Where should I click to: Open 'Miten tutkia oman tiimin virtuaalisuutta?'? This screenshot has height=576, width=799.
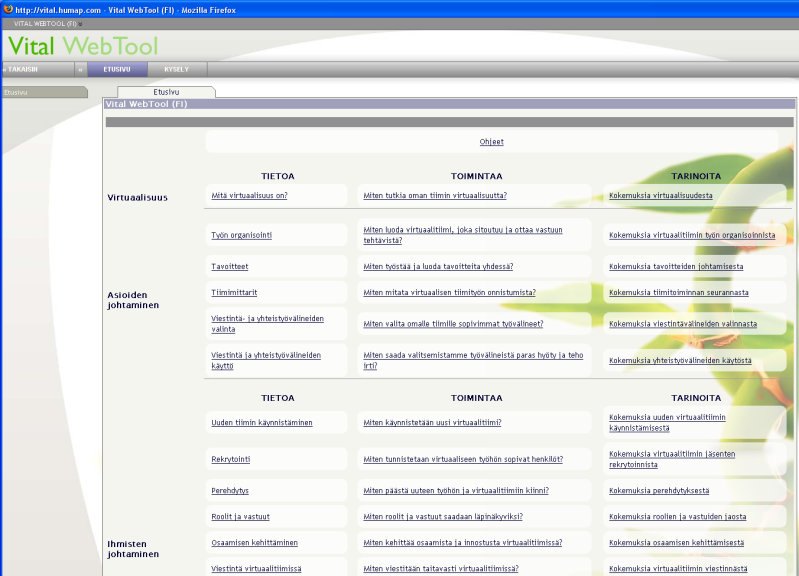pyautogui.click(x=435, y=195)
